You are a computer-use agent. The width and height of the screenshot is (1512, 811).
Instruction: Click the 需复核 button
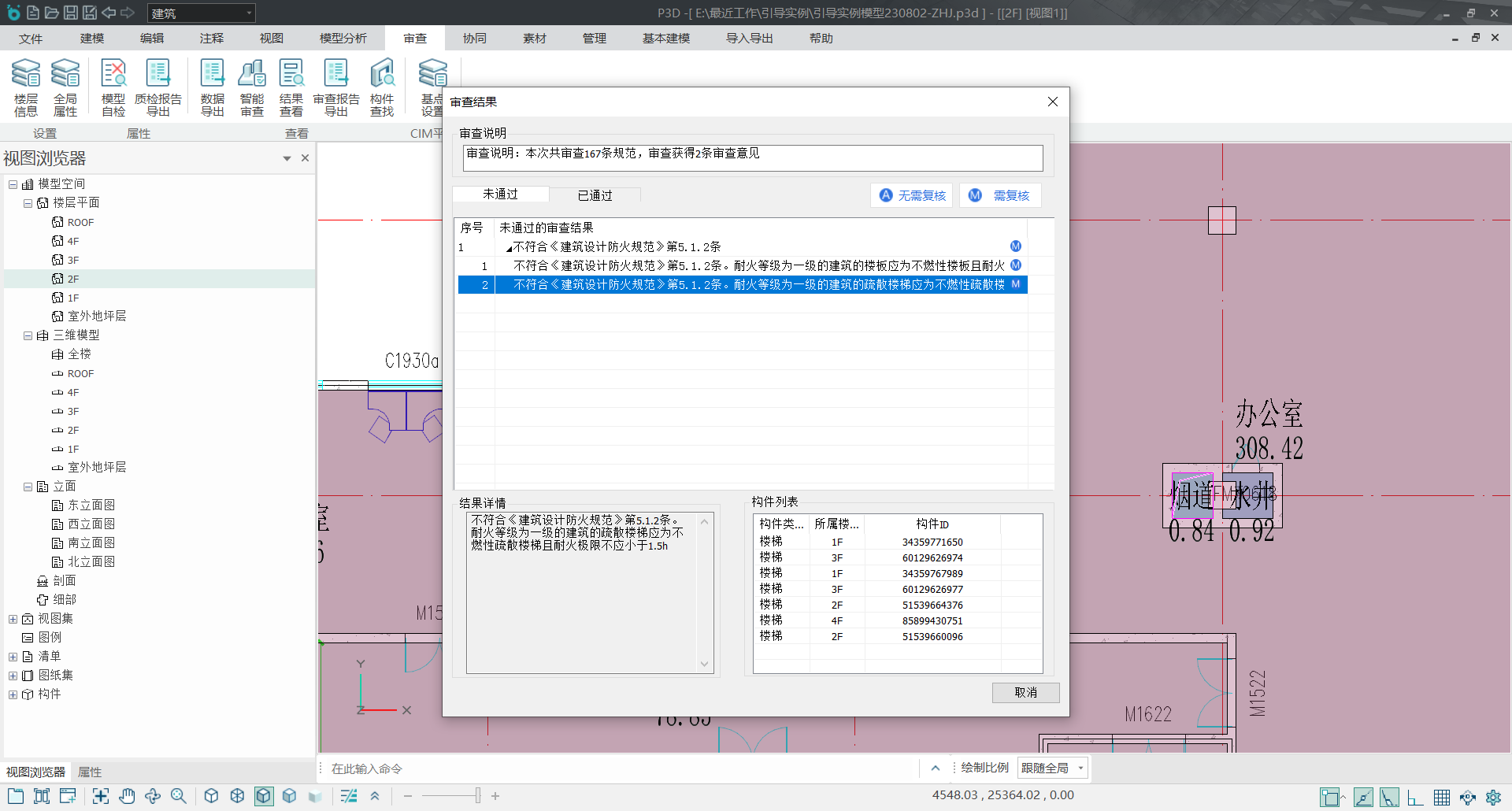tap(1000, 195)
